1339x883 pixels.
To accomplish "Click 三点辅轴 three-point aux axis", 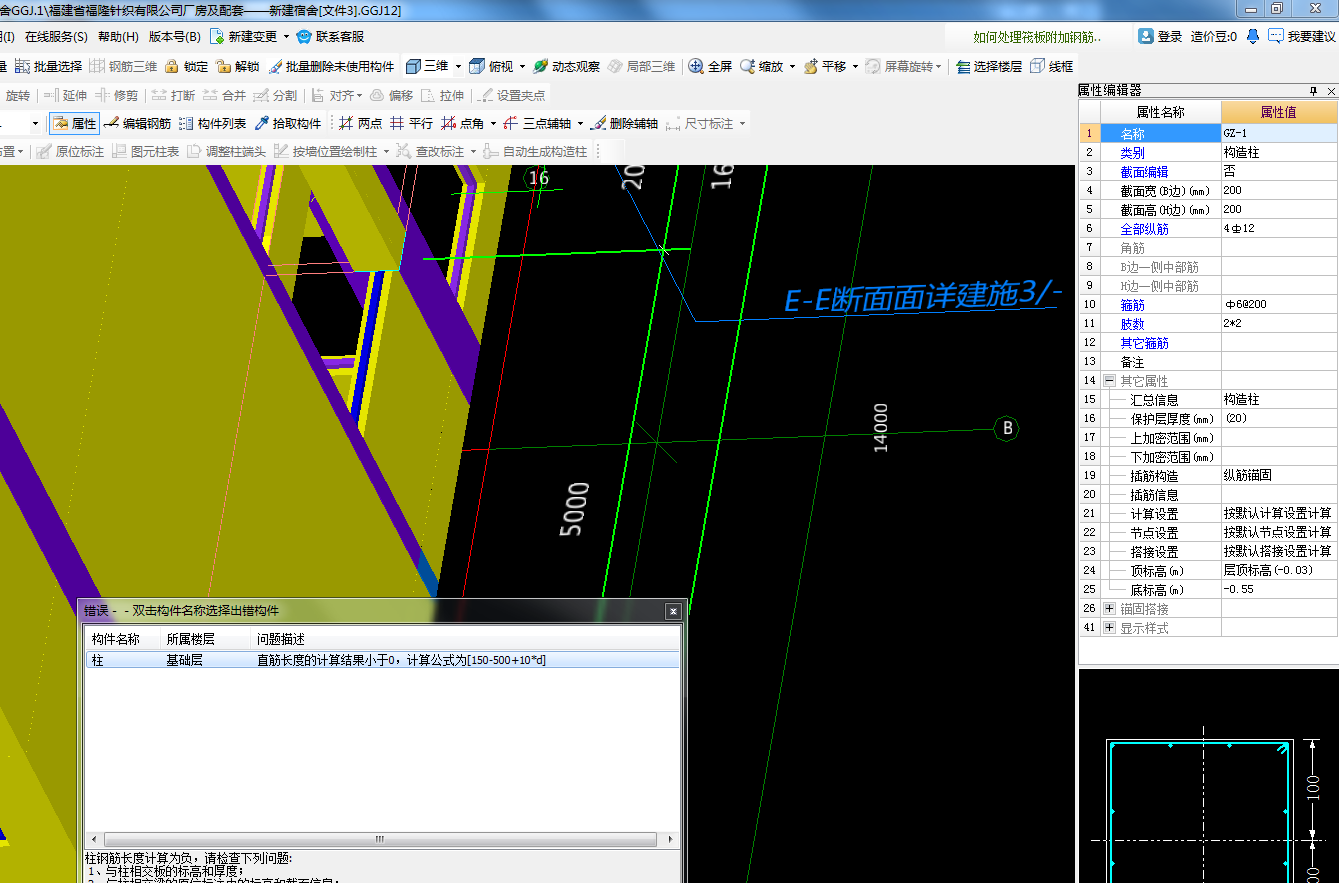I will (x=537, y=123).
